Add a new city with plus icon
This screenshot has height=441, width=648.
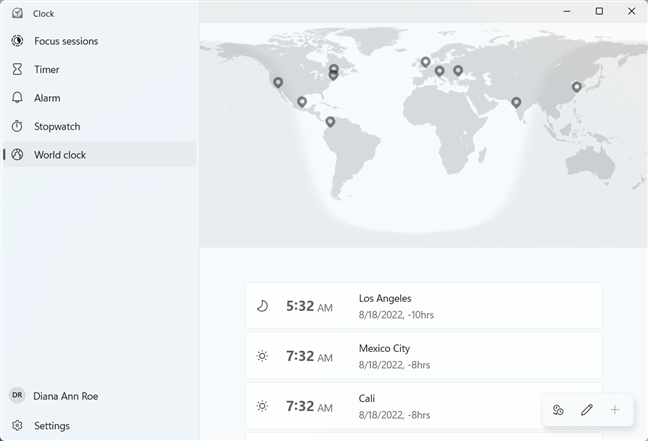615,410
